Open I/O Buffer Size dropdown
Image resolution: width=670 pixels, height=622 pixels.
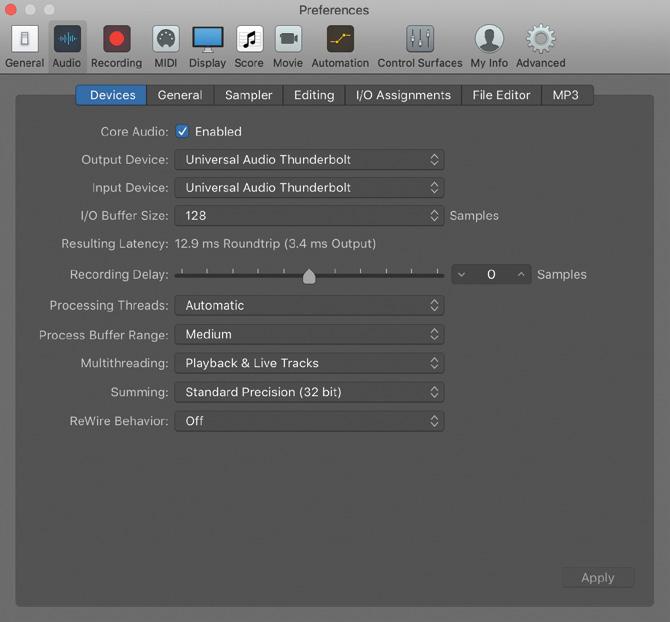click(309, 216)
